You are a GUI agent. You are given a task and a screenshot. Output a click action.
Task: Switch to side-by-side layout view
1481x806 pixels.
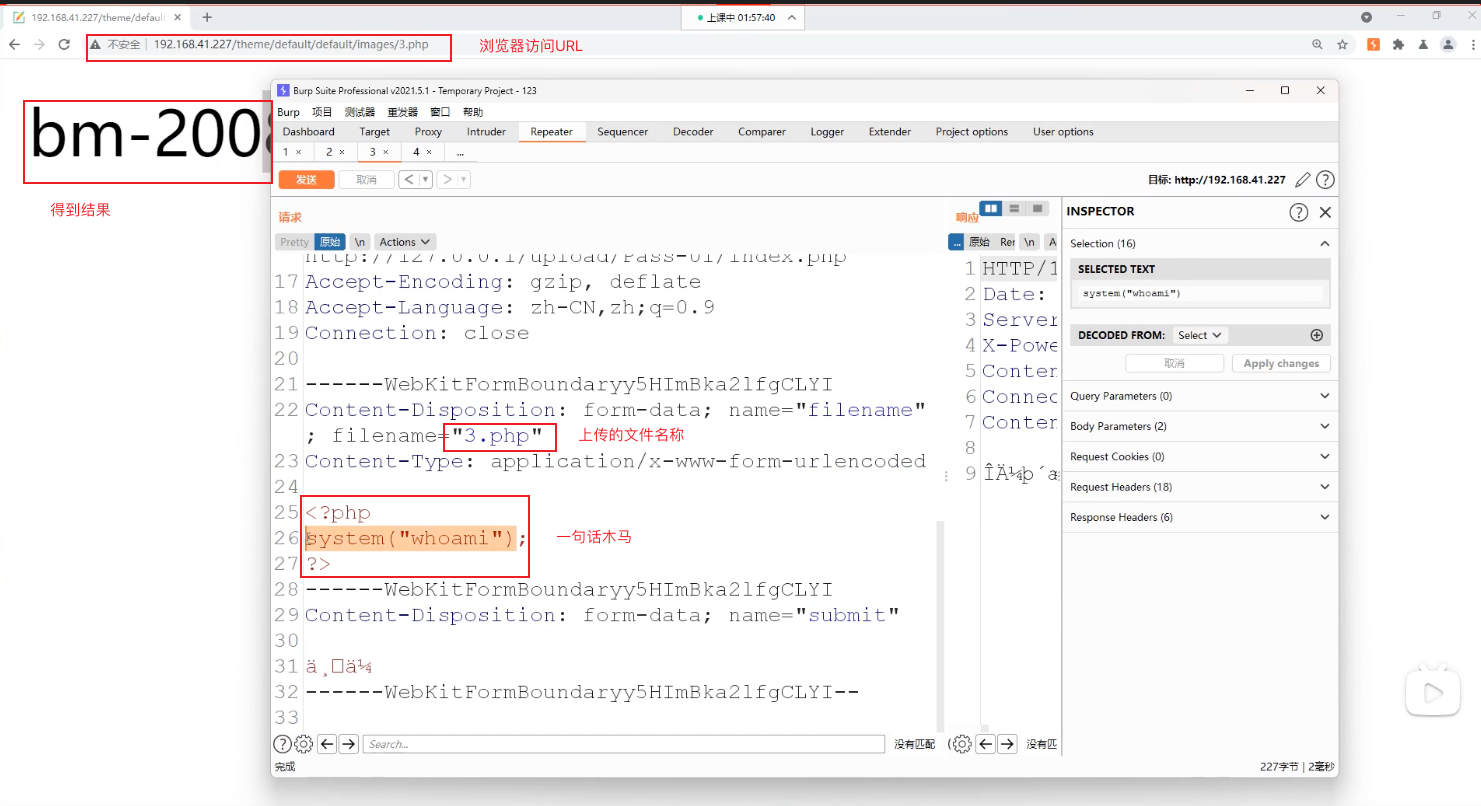point(991,208)
